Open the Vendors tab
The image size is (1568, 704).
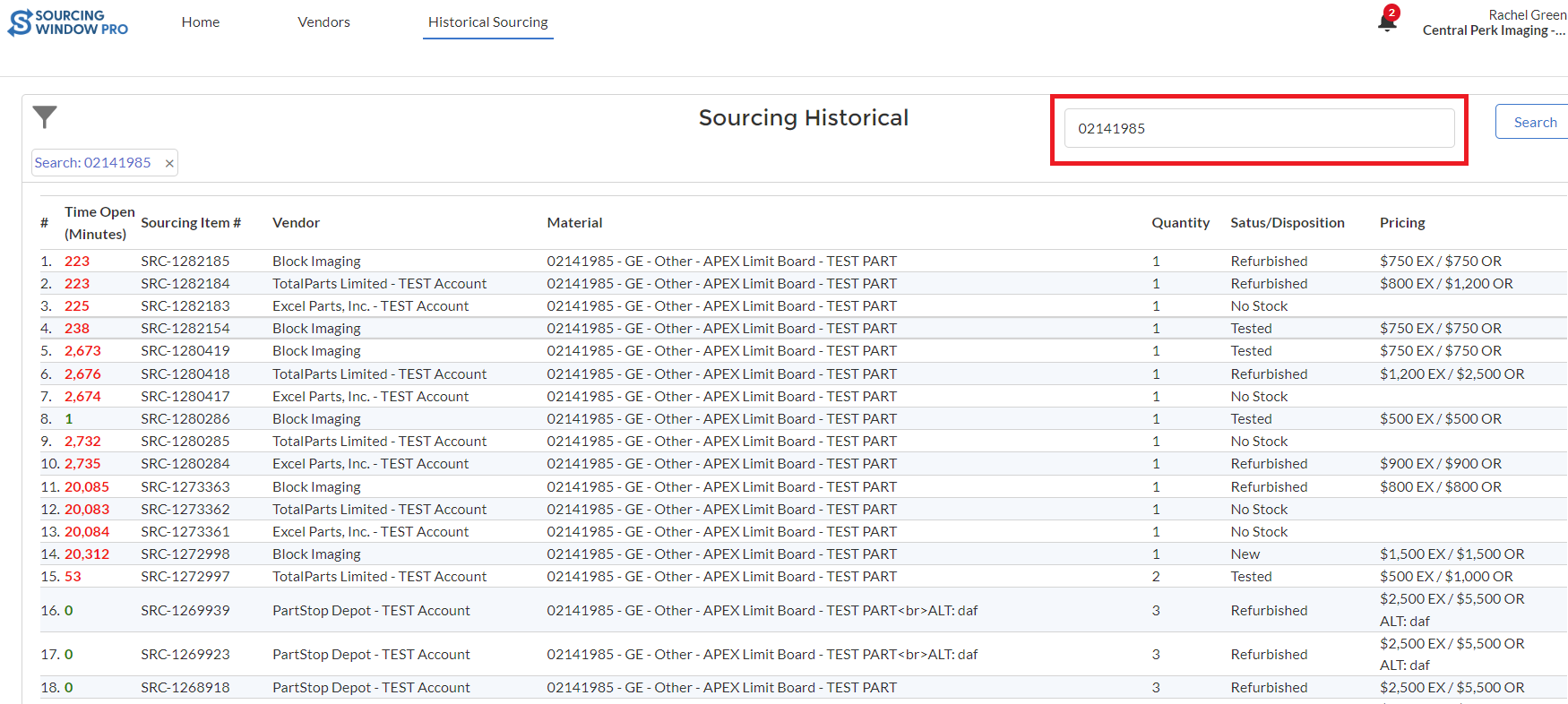323,22
